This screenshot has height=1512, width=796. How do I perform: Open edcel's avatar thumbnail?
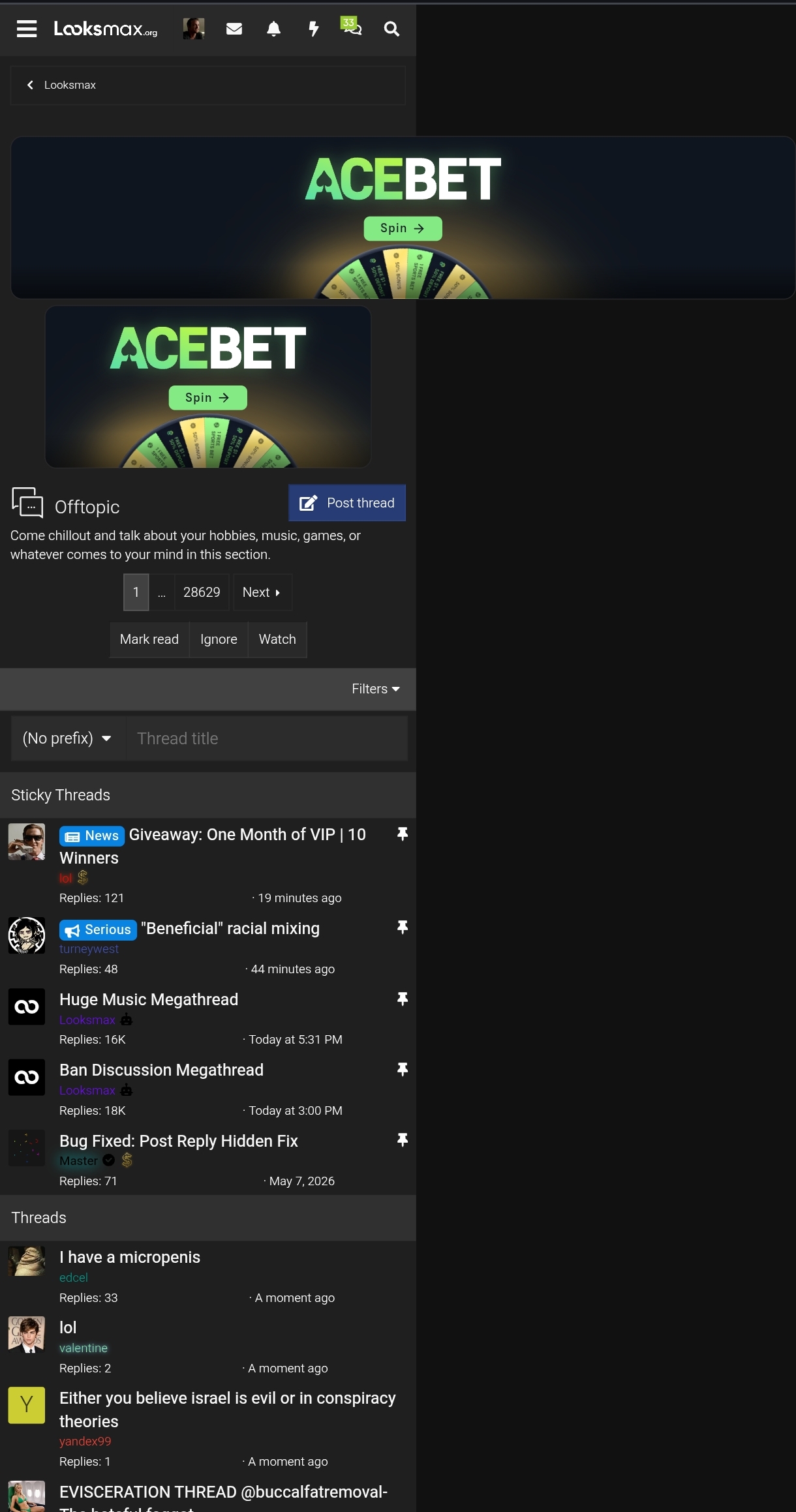click(x=27, y=1261)
